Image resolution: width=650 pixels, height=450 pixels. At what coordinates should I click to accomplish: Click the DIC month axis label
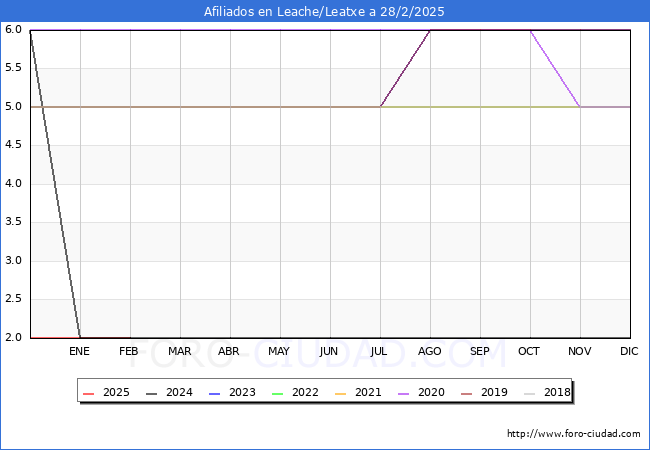pos(629,351)
